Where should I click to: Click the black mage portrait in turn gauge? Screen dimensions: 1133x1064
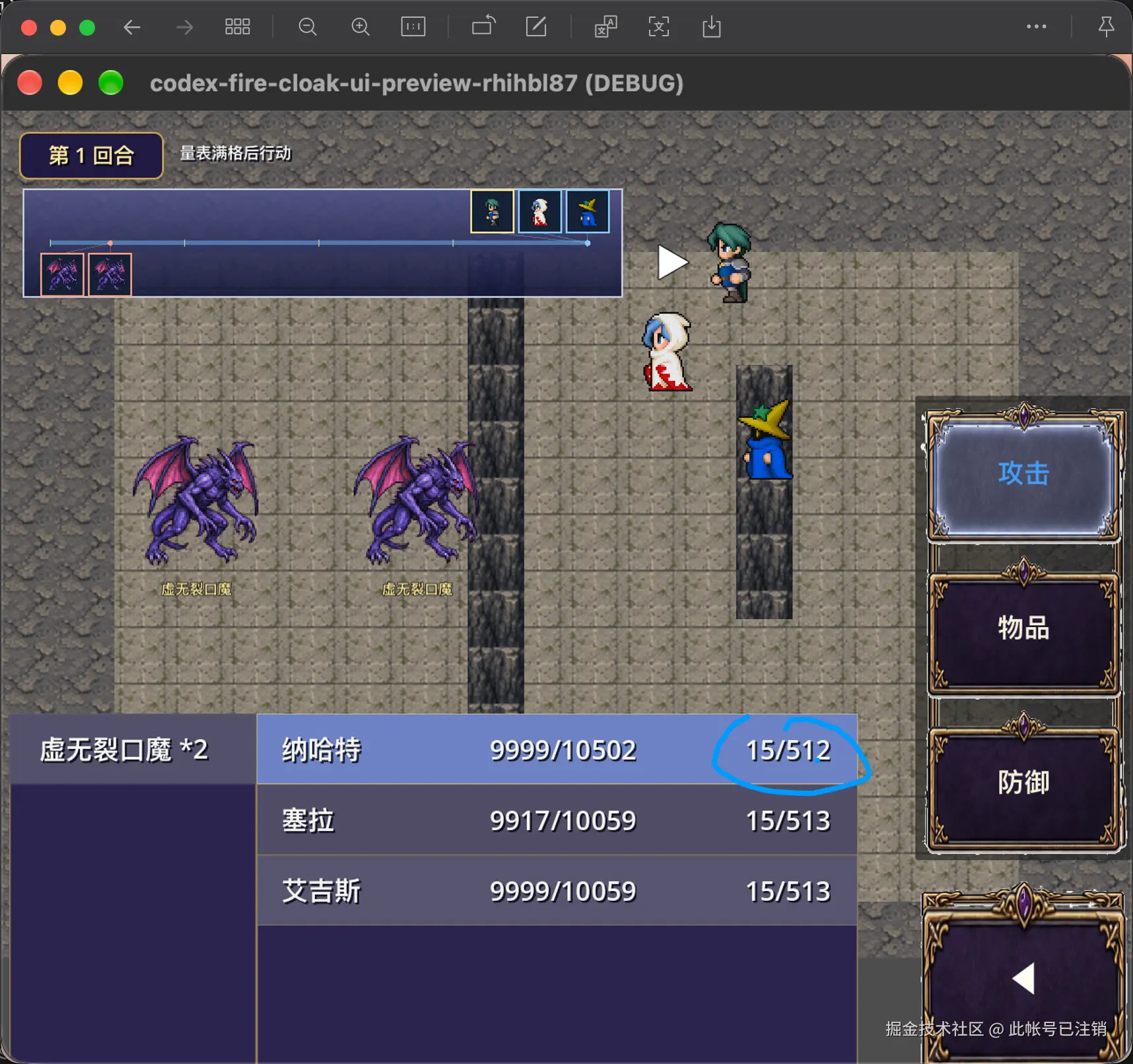[x=588, y=212]
